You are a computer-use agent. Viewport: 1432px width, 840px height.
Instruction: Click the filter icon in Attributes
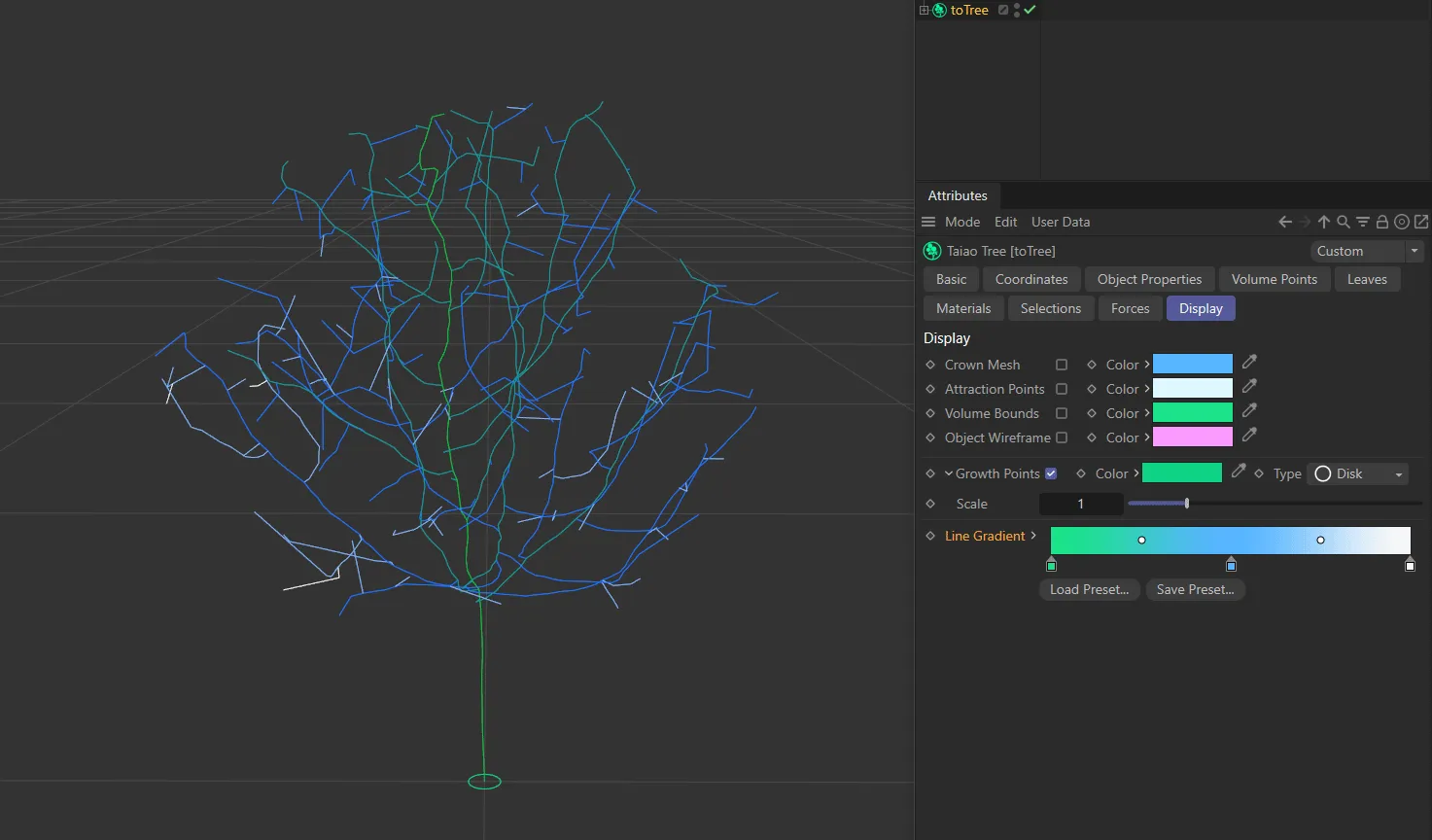[1362, 222]
